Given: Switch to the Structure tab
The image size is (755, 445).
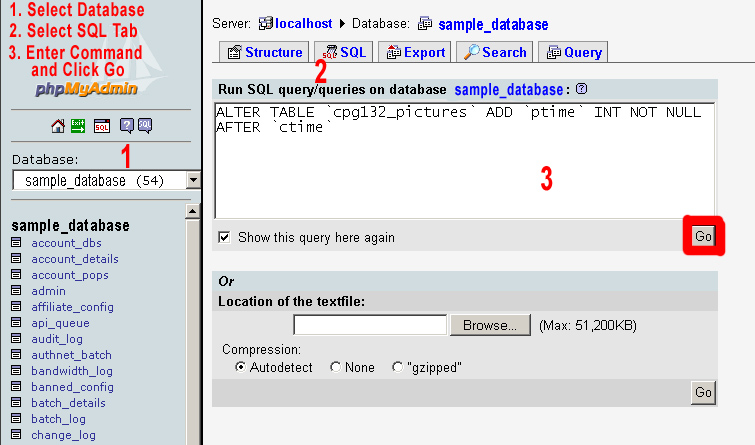Looking at the screenshot, I should point(264,52).
